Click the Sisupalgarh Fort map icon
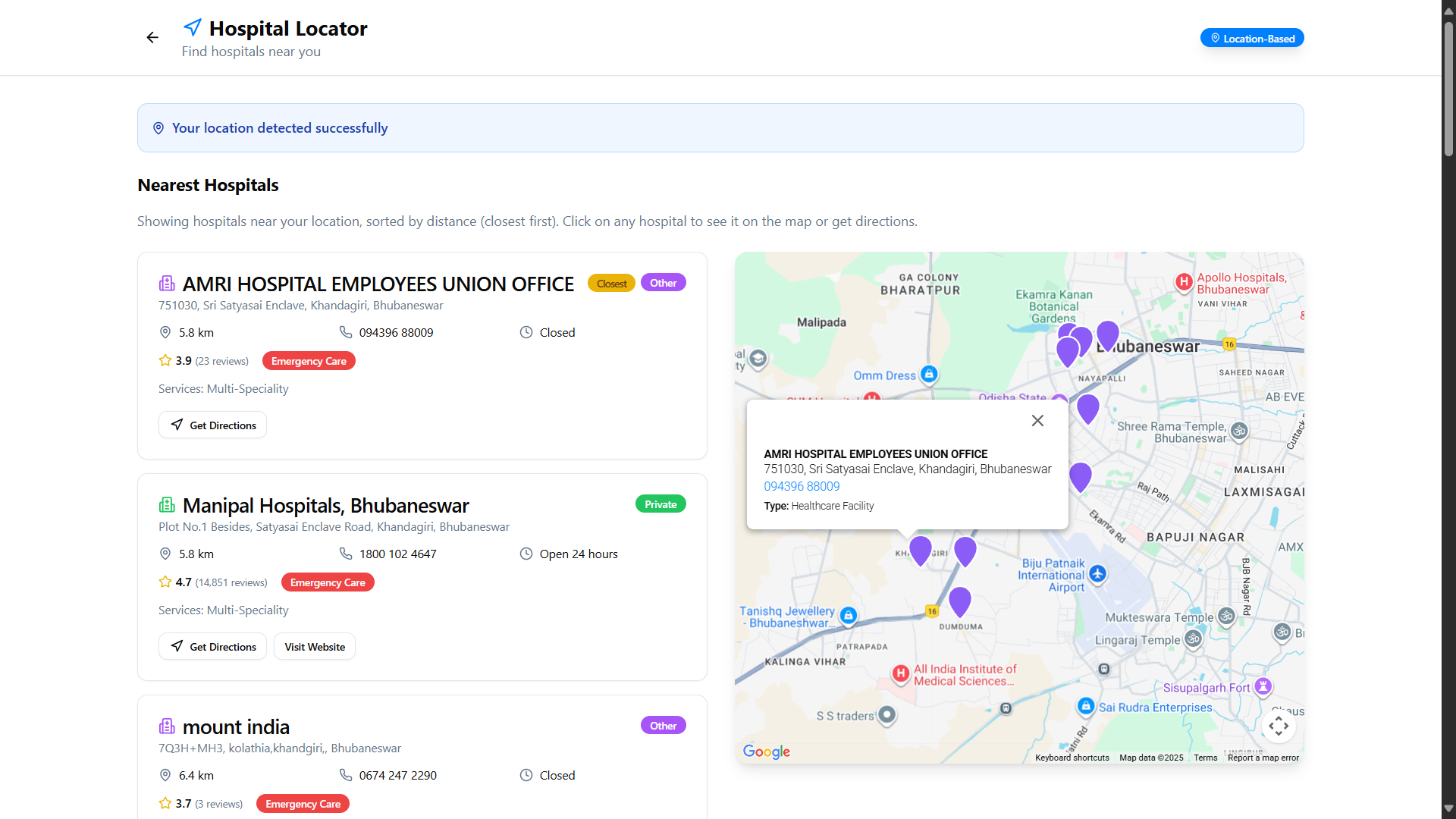Viewport: 1456px width, 819px height. (x=1263, y=686)
